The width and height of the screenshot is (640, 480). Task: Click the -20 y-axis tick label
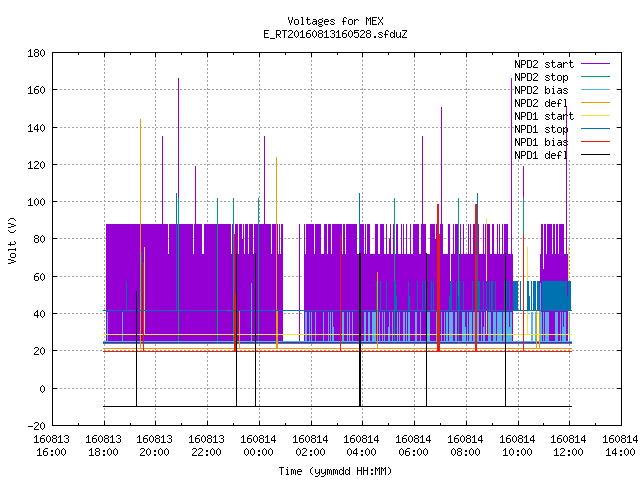click(x=36, y=426)
